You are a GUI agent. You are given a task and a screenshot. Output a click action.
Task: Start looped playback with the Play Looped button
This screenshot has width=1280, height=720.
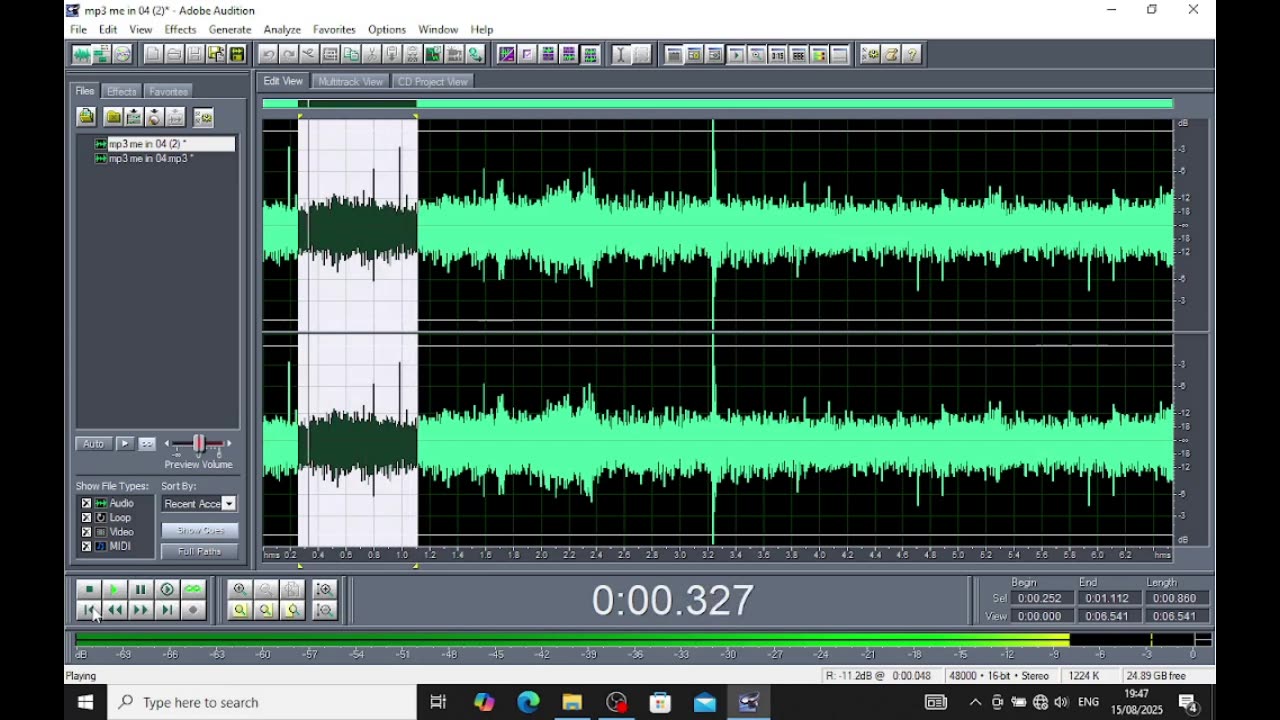[193, 590]
